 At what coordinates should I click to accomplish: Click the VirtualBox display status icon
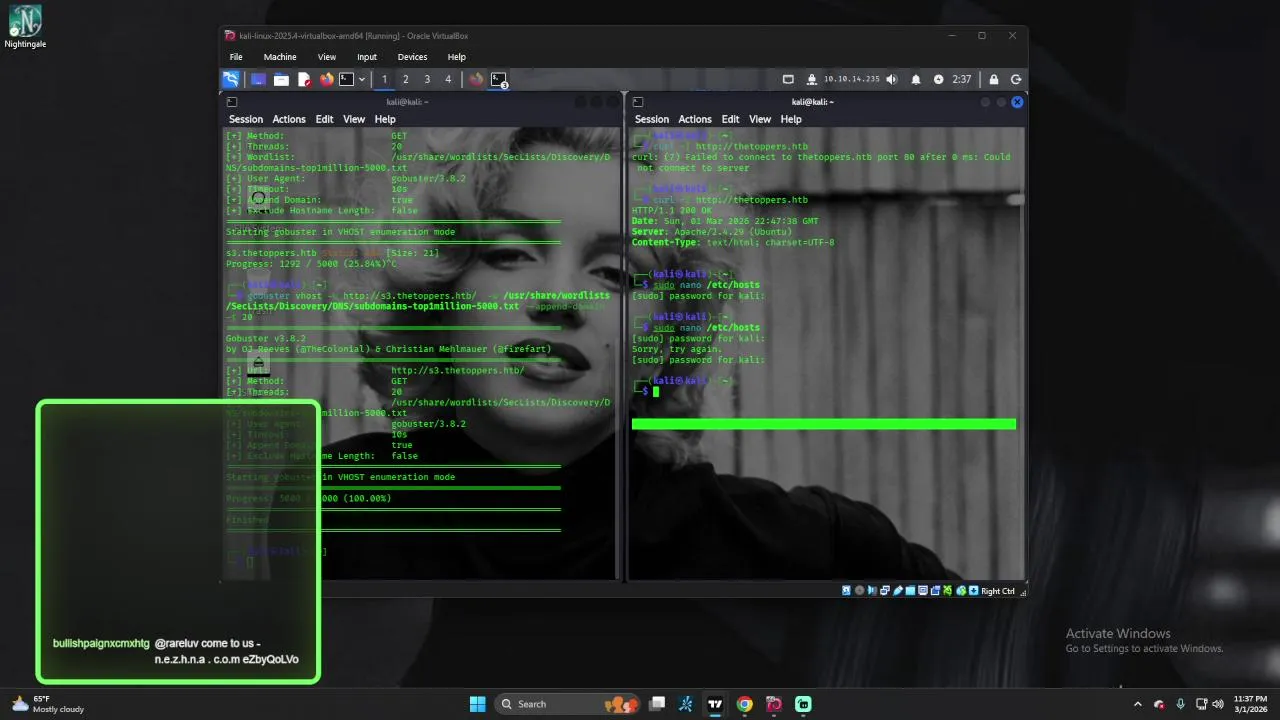(x=922, y=591)
